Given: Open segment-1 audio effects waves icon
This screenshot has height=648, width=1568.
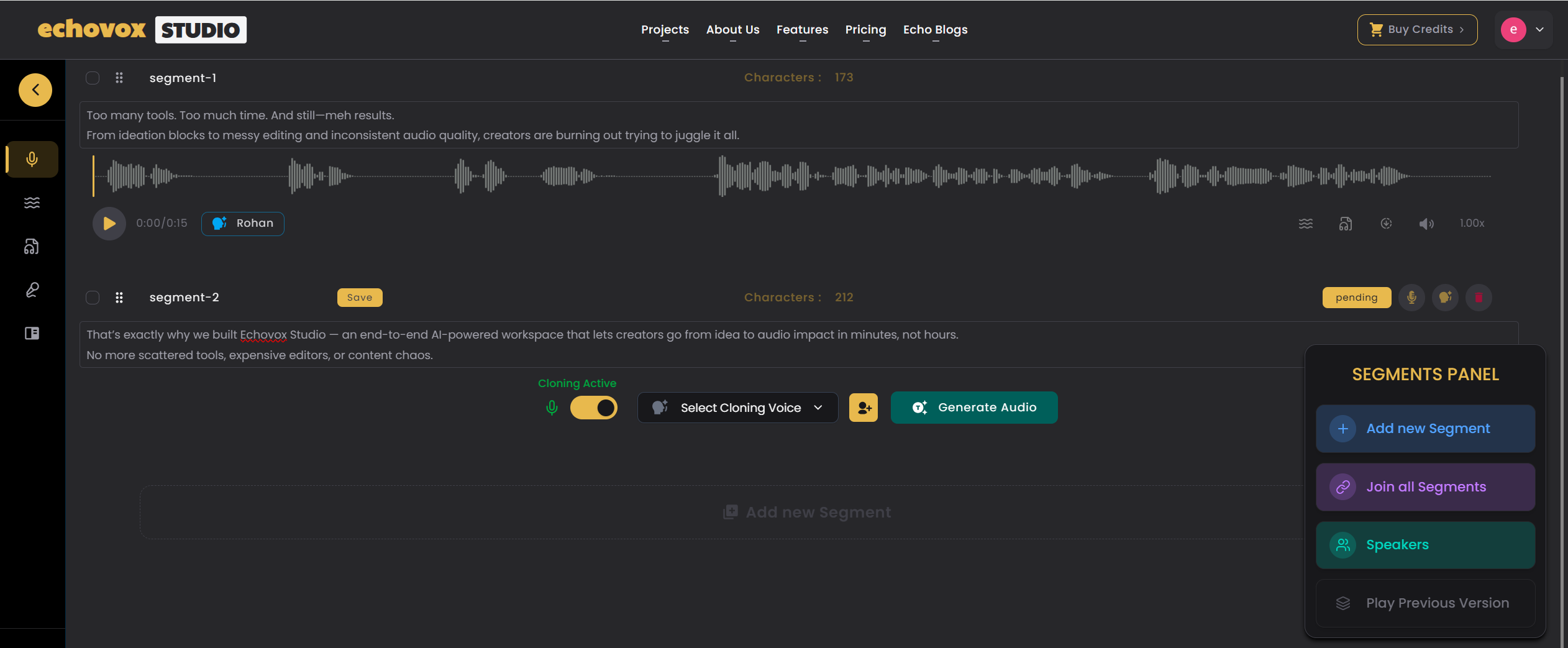Looking at the screenshot, I should point(1306,224).
